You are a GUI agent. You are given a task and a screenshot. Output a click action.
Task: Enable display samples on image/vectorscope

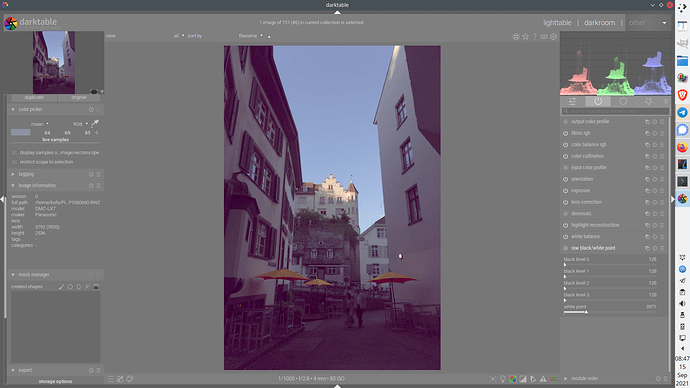point(15,153)
